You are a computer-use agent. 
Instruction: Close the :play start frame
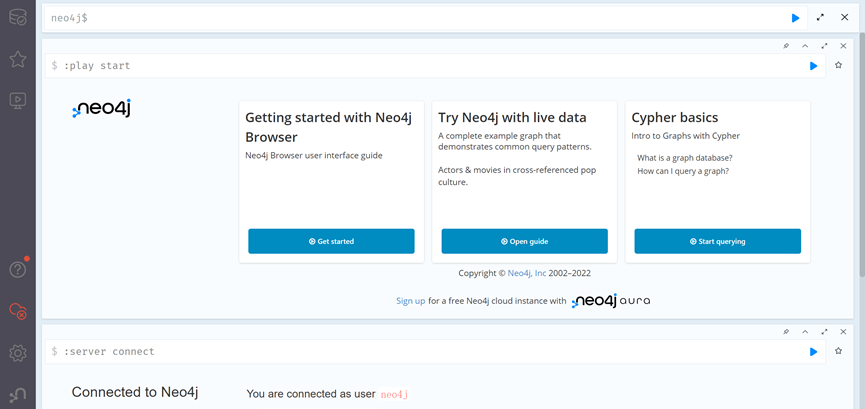[843, 46]
